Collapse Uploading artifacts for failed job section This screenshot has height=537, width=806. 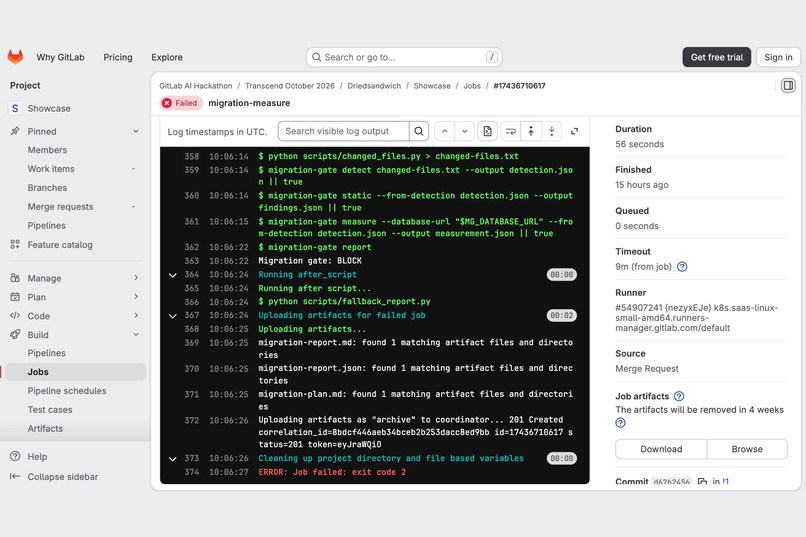173,316
